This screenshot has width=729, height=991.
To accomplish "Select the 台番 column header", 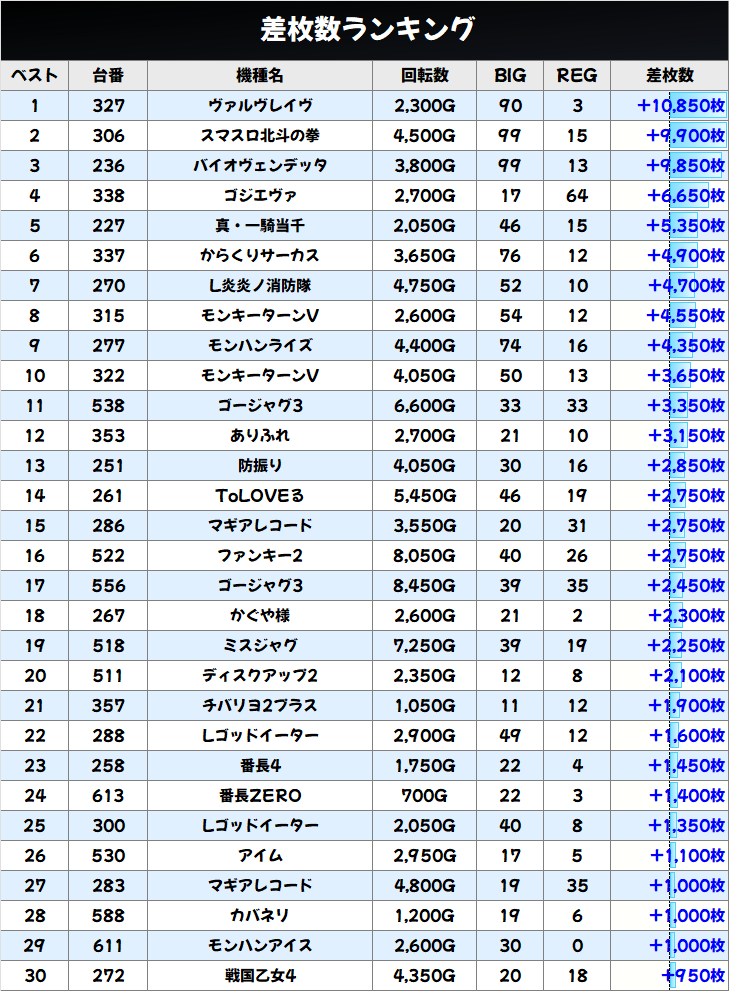I will 108,75.
